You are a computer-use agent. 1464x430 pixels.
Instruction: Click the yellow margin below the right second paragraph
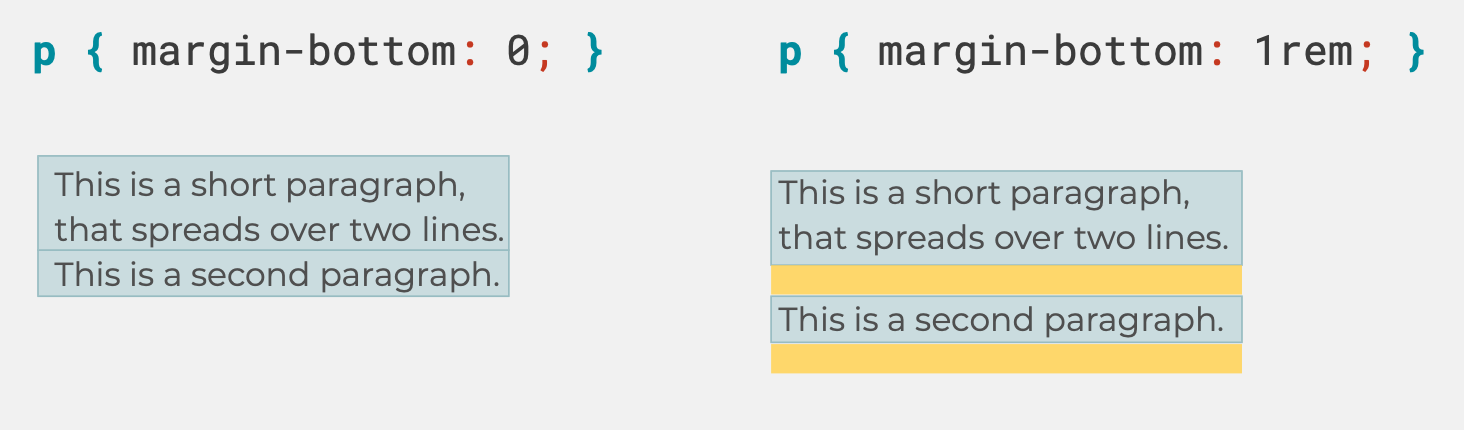click(1006, 358)
